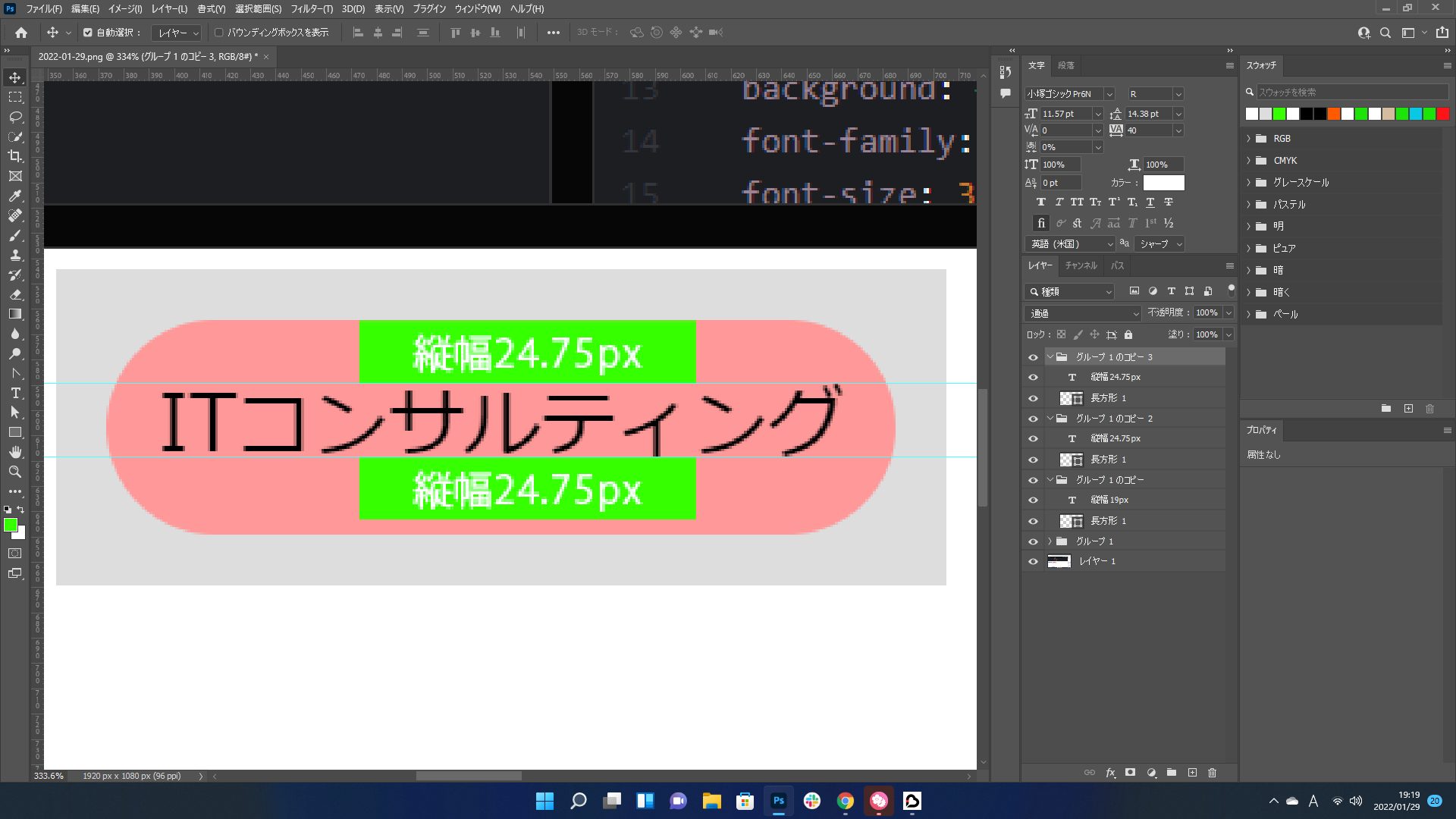The height and width of the screenshot is (819, 1456).
Task: Expand the RGB swatch group
Action: pyautogui.click(x=1248, y=138)
